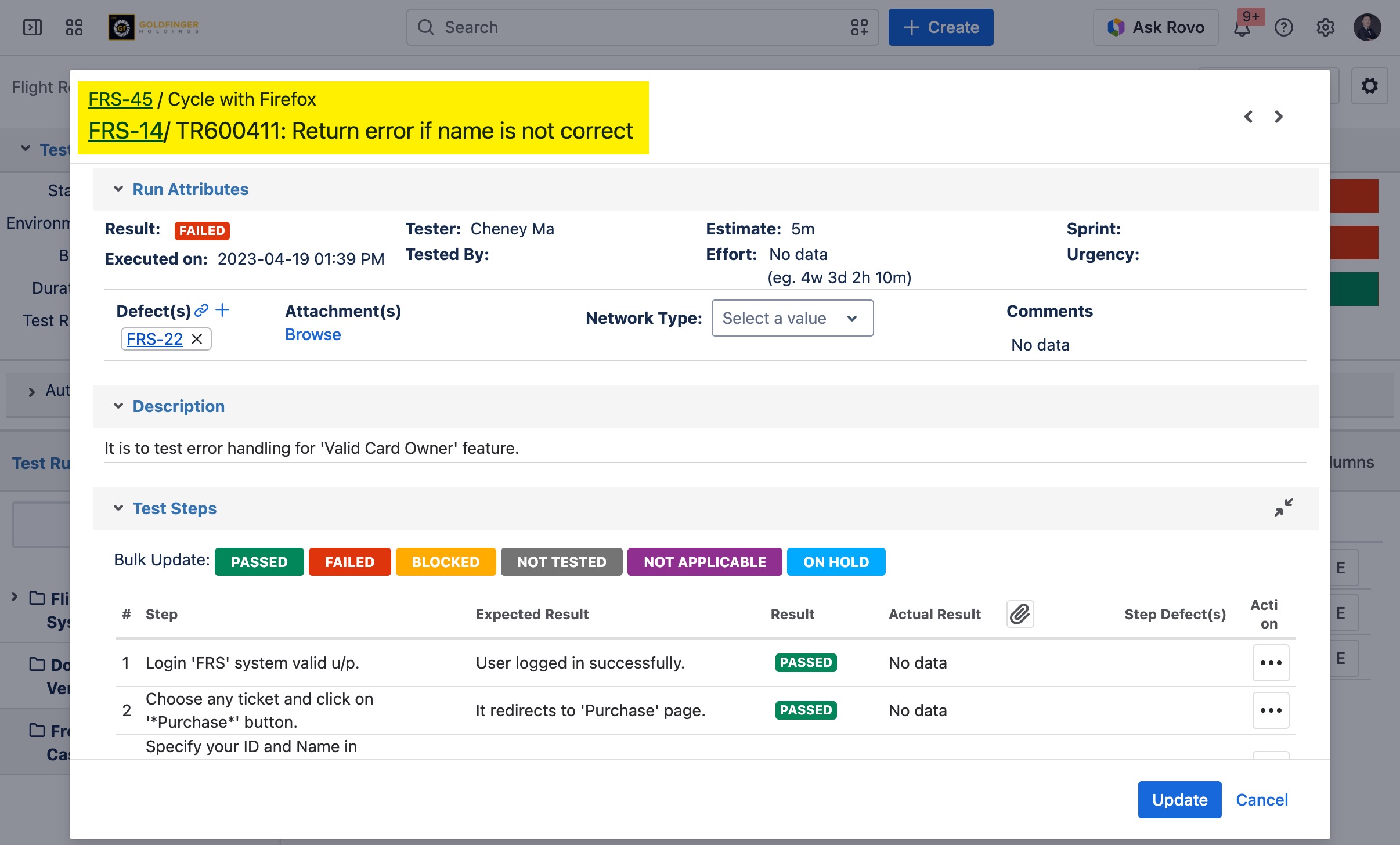Click Effort No data value
The height and width of the screenshot is (845, 1400).
[x=798, y=254]
